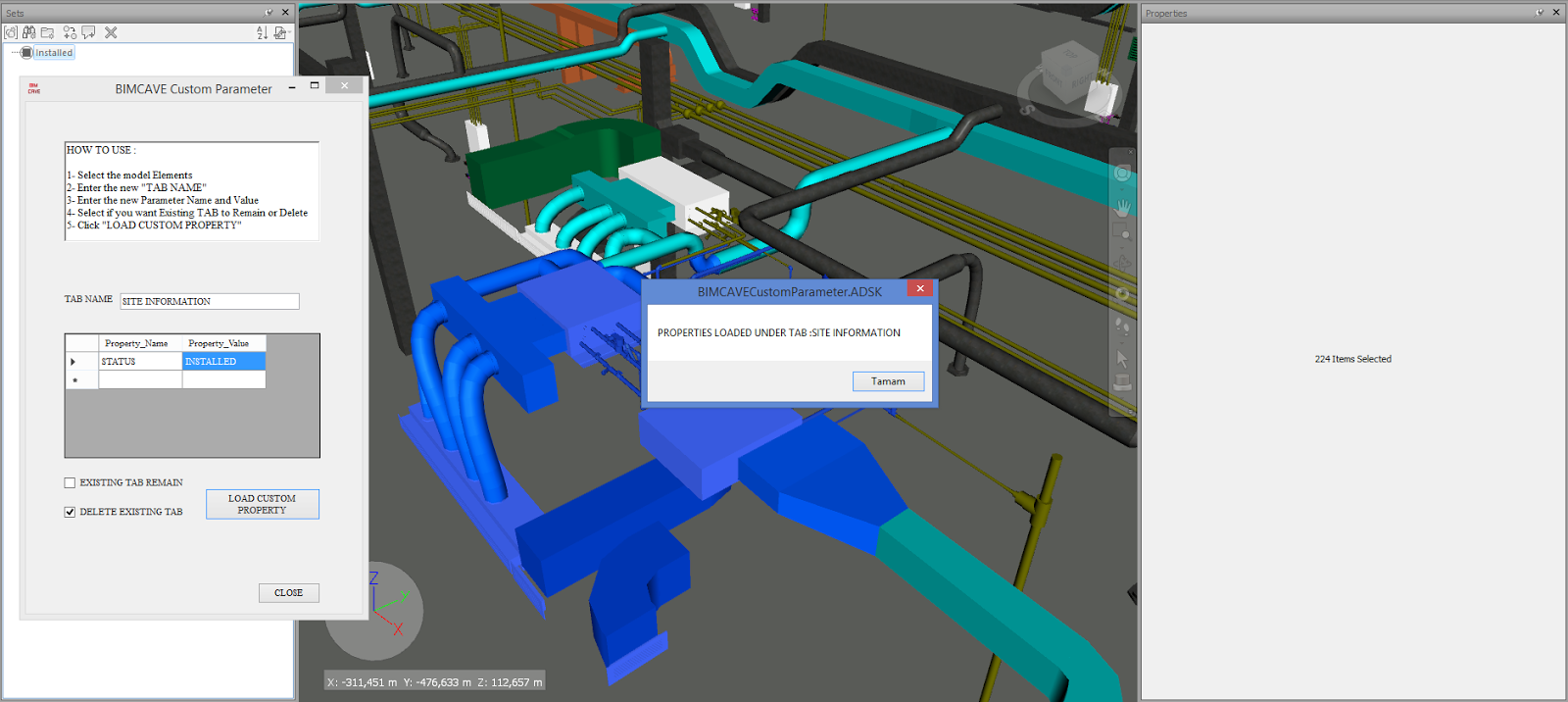Select the Orbit tool on navigation bar
The height and width of the screenshot is (702, 1568).
pos(1123,262)
